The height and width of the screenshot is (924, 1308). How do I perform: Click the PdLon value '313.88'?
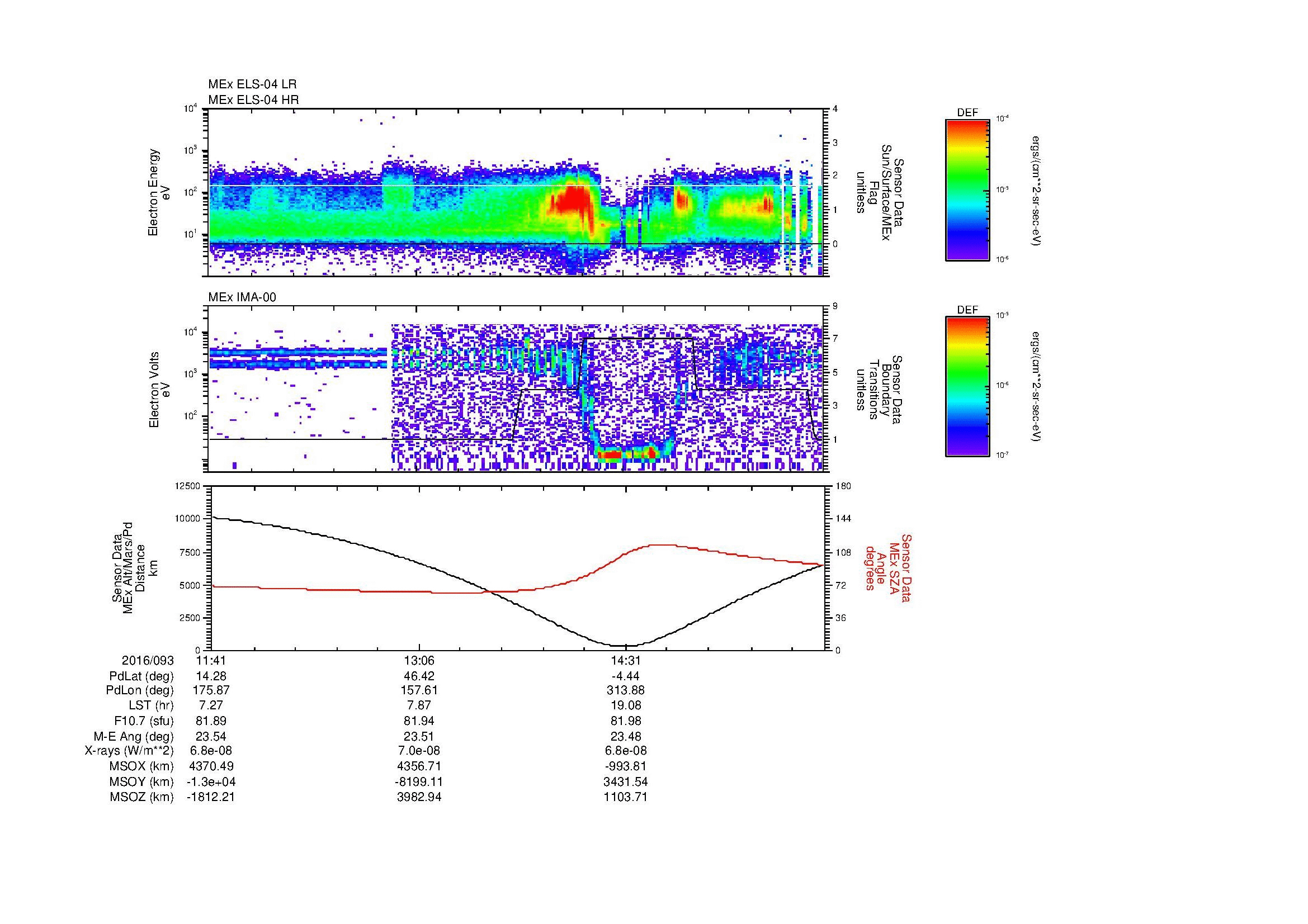coord(626,690)
